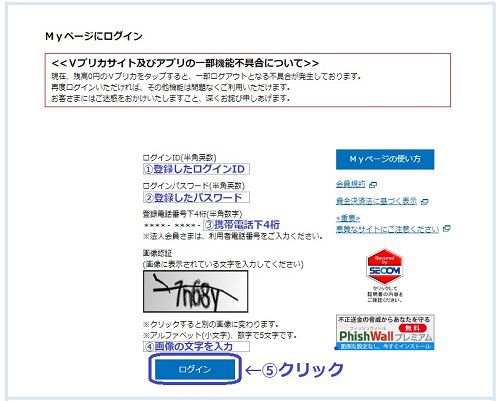Click the 《重要》 link text
The height and width of the screenshot is (401, 500).
(348, 218)
